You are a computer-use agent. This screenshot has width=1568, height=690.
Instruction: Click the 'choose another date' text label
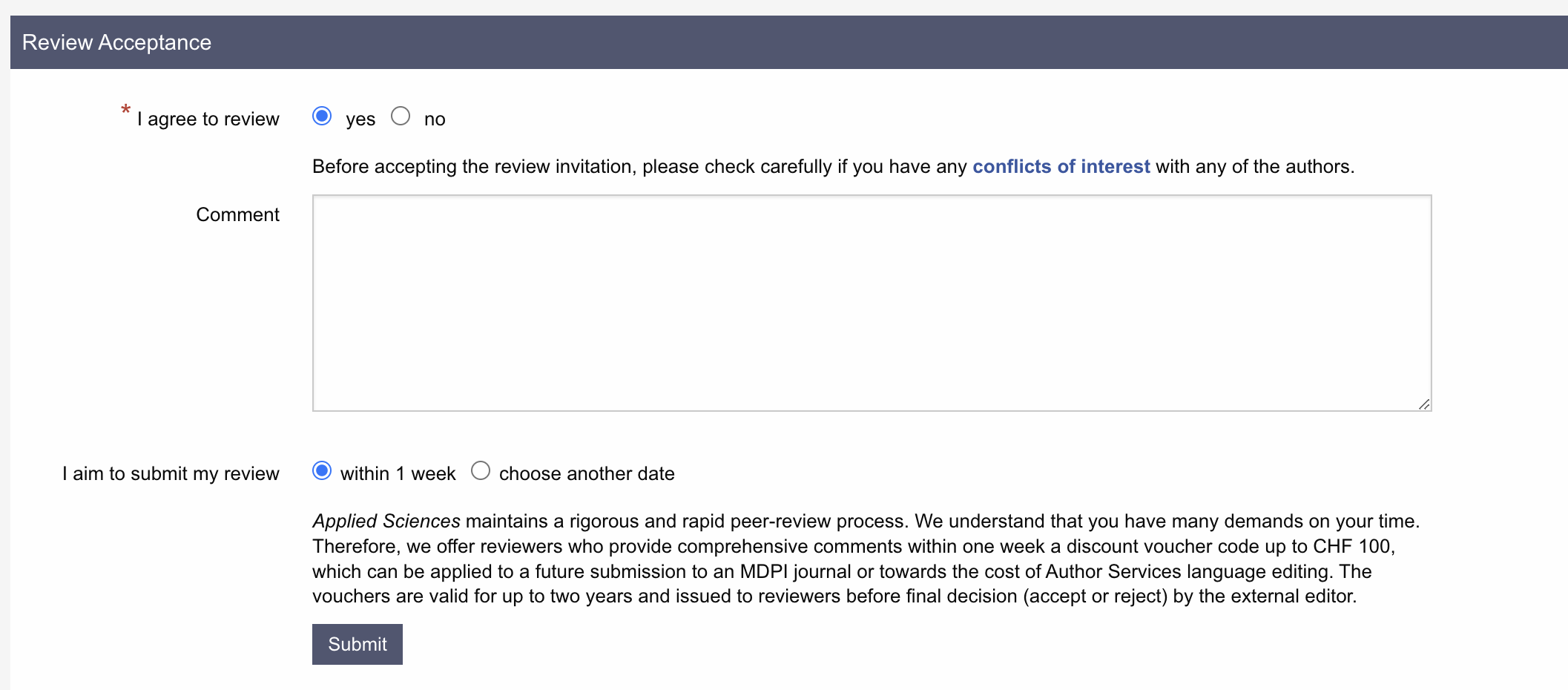(x=586, y=474)
